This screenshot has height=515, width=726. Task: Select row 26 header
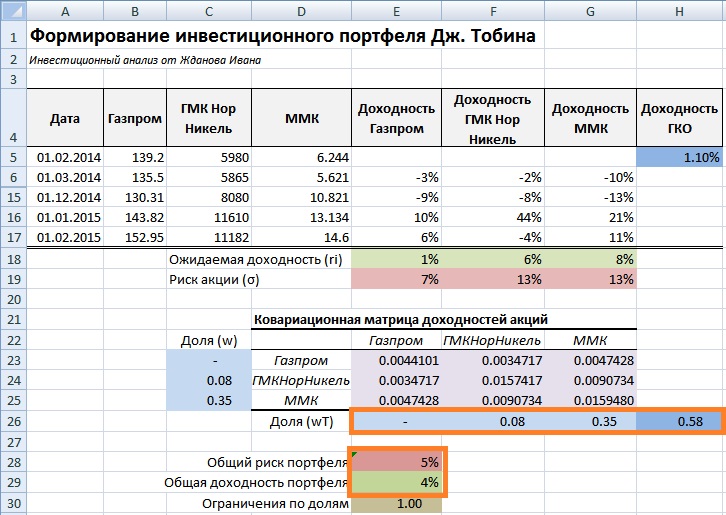click(x=12, y=421)
